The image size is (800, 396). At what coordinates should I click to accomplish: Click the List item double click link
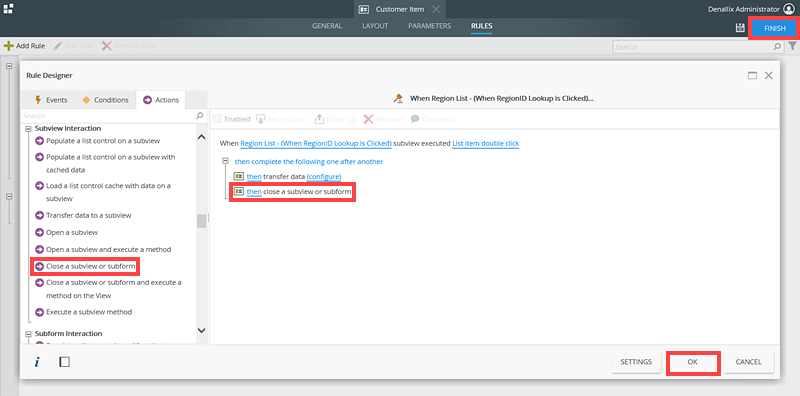click(x=486, y=143)
